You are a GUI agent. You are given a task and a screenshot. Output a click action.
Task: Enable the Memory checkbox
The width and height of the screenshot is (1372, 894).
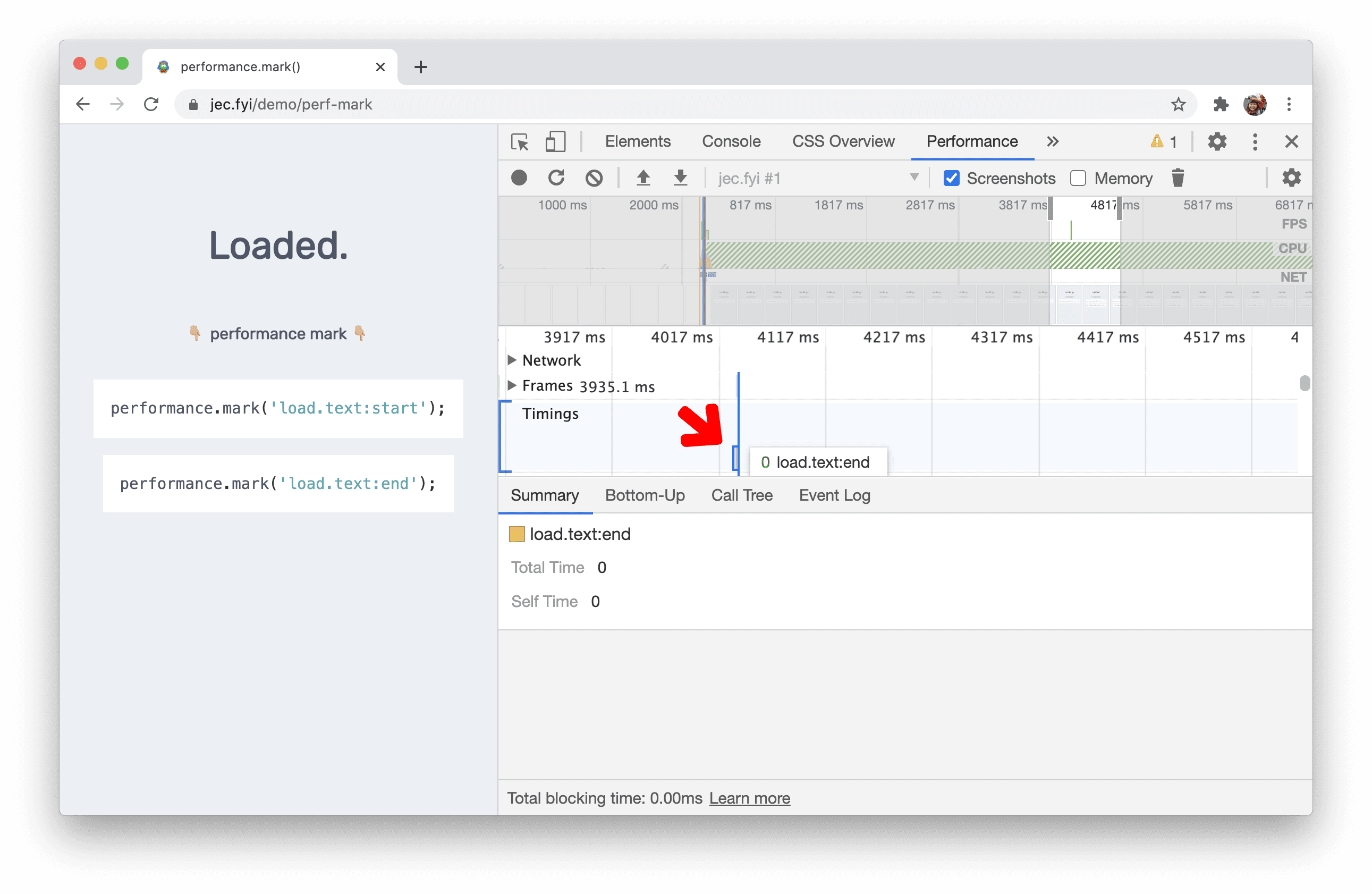[1079, 178]
